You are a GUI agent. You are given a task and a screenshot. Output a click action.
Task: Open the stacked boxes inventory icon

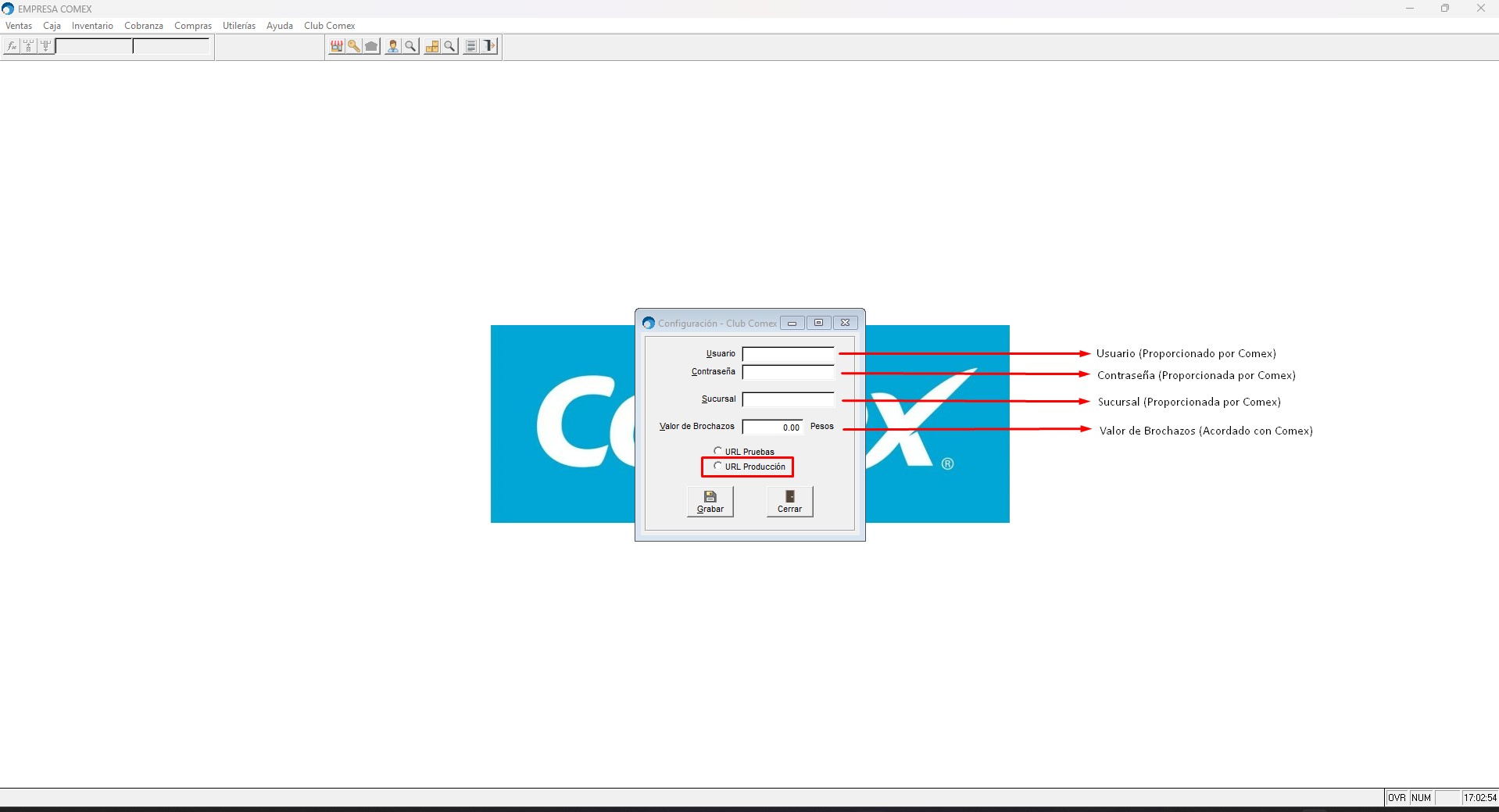click(432, 47)
